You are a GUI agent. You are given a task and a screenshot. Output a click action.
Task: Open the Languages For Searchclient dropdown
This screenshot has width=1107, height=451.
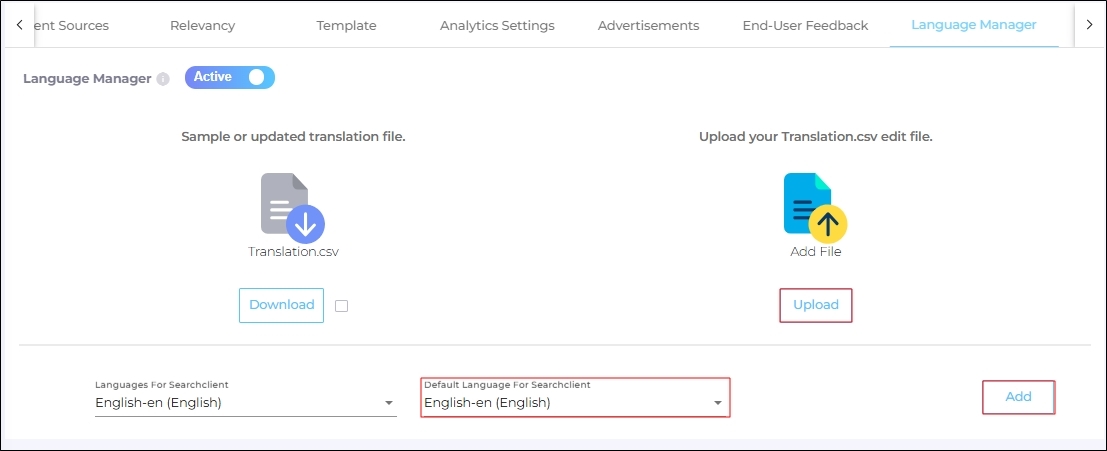[x=245, y=403]
